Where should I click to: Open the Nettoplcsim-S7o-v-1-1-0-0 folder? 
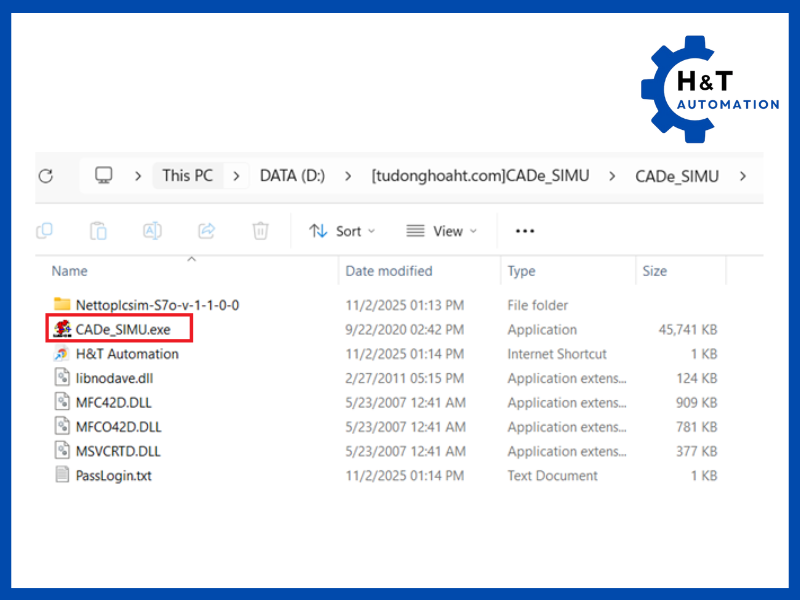click(157, 305)
